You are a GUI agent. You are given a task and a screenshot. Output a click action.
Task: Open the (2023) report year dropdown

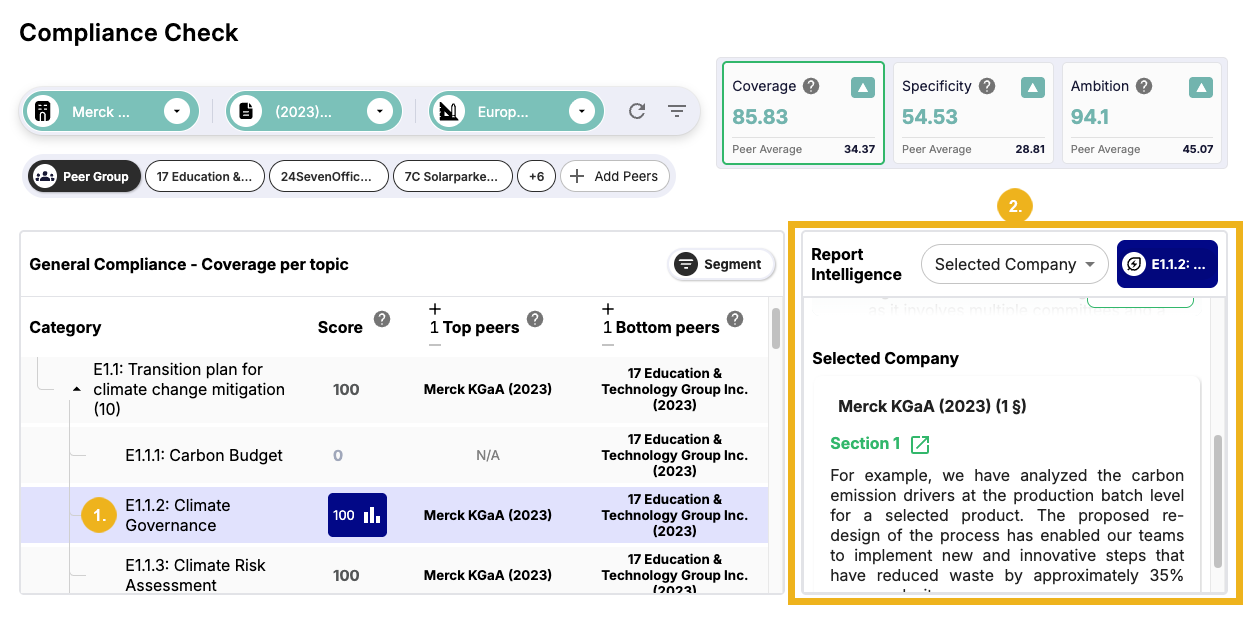pyautogui.click(x=380, y=111)
